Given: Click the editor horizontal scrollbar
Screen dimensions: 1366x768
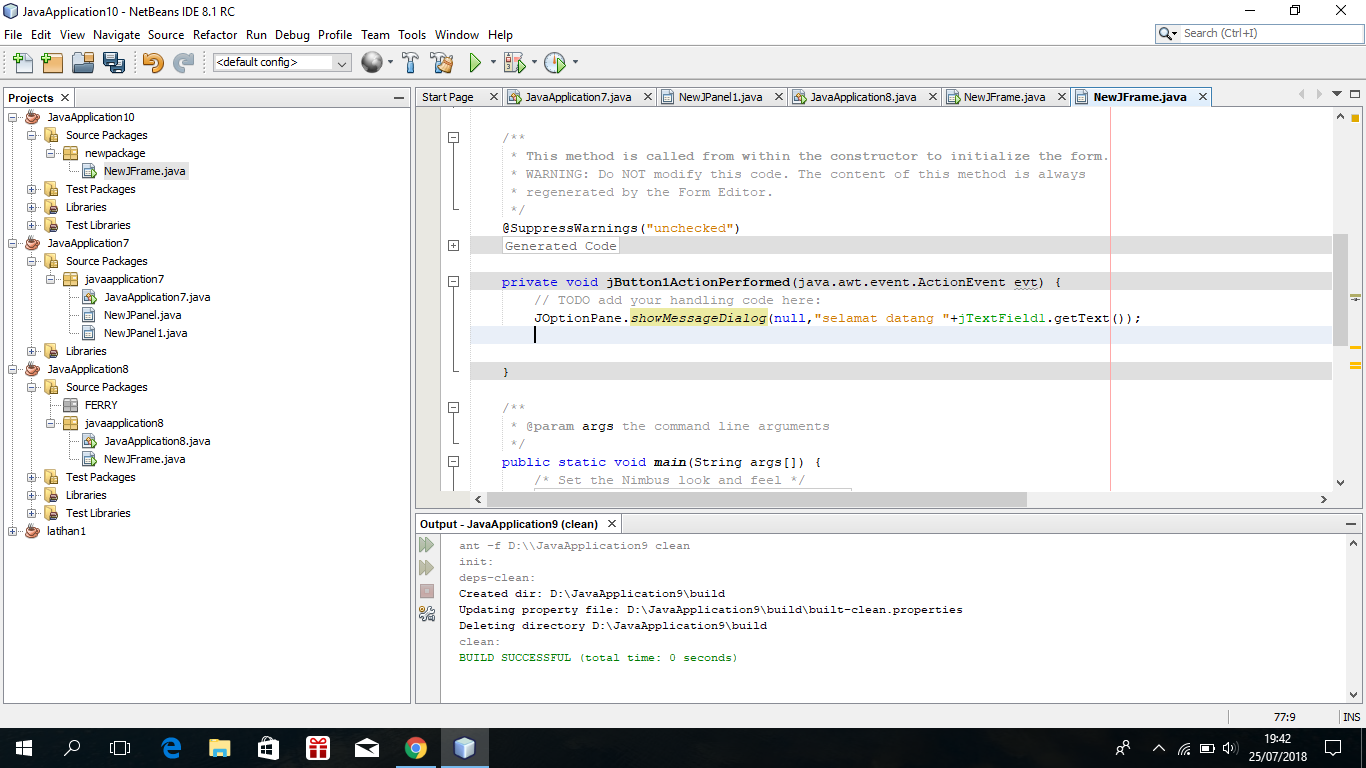Looking at the screenshot, I should coord(755,499).
